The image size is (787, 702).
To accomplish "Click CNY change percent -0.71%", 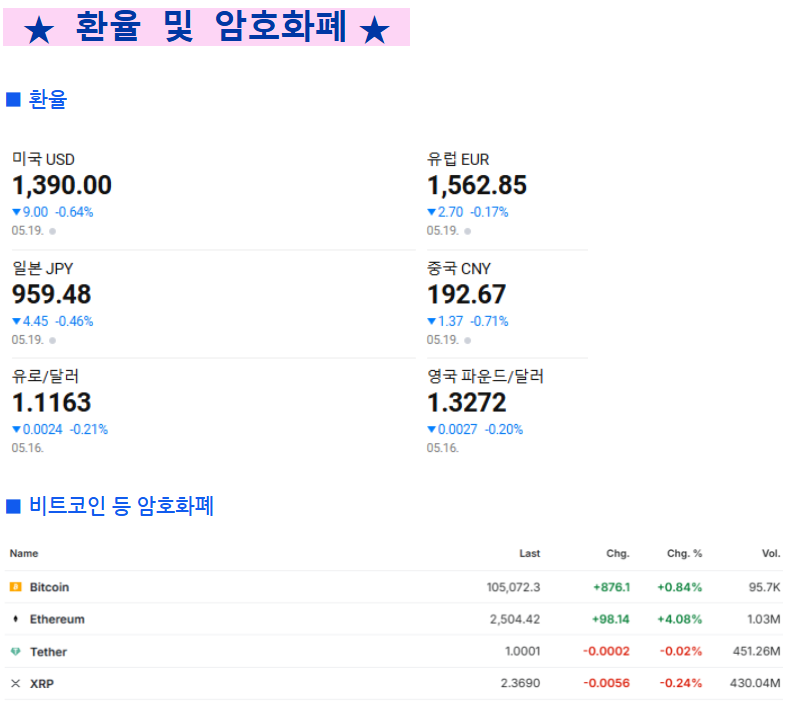I will point(489,321).
